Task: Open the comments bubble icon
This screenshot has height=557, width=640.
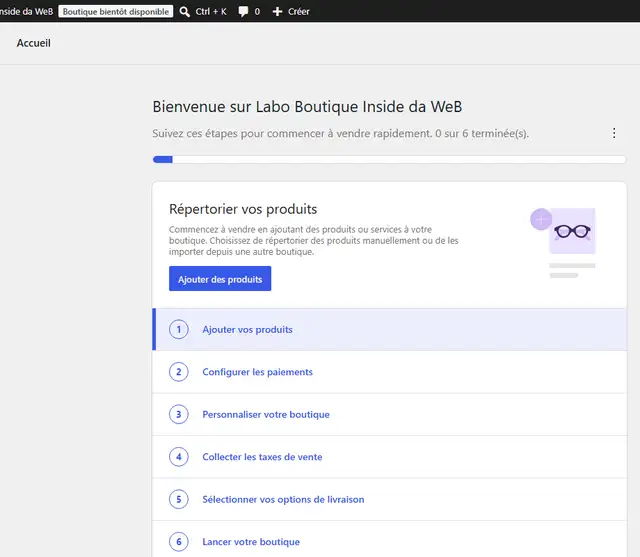Action: tap(243, 11)
